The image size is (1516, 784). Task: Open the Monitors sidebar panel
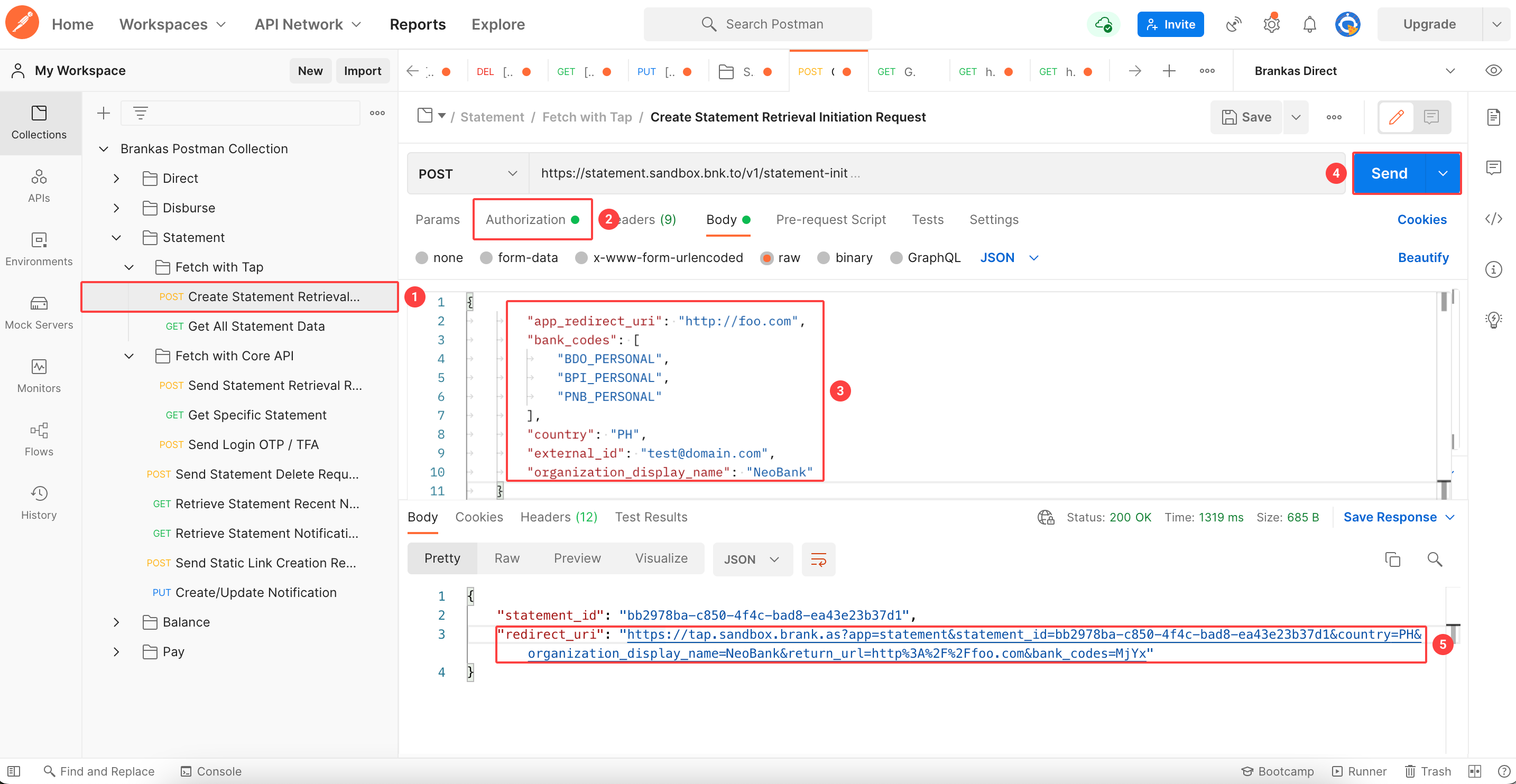click(x=39, y=376)
